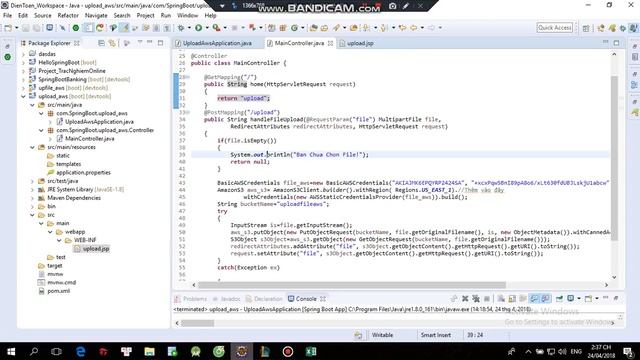Select pom.xml in Package Explorer

coord(58,291)
